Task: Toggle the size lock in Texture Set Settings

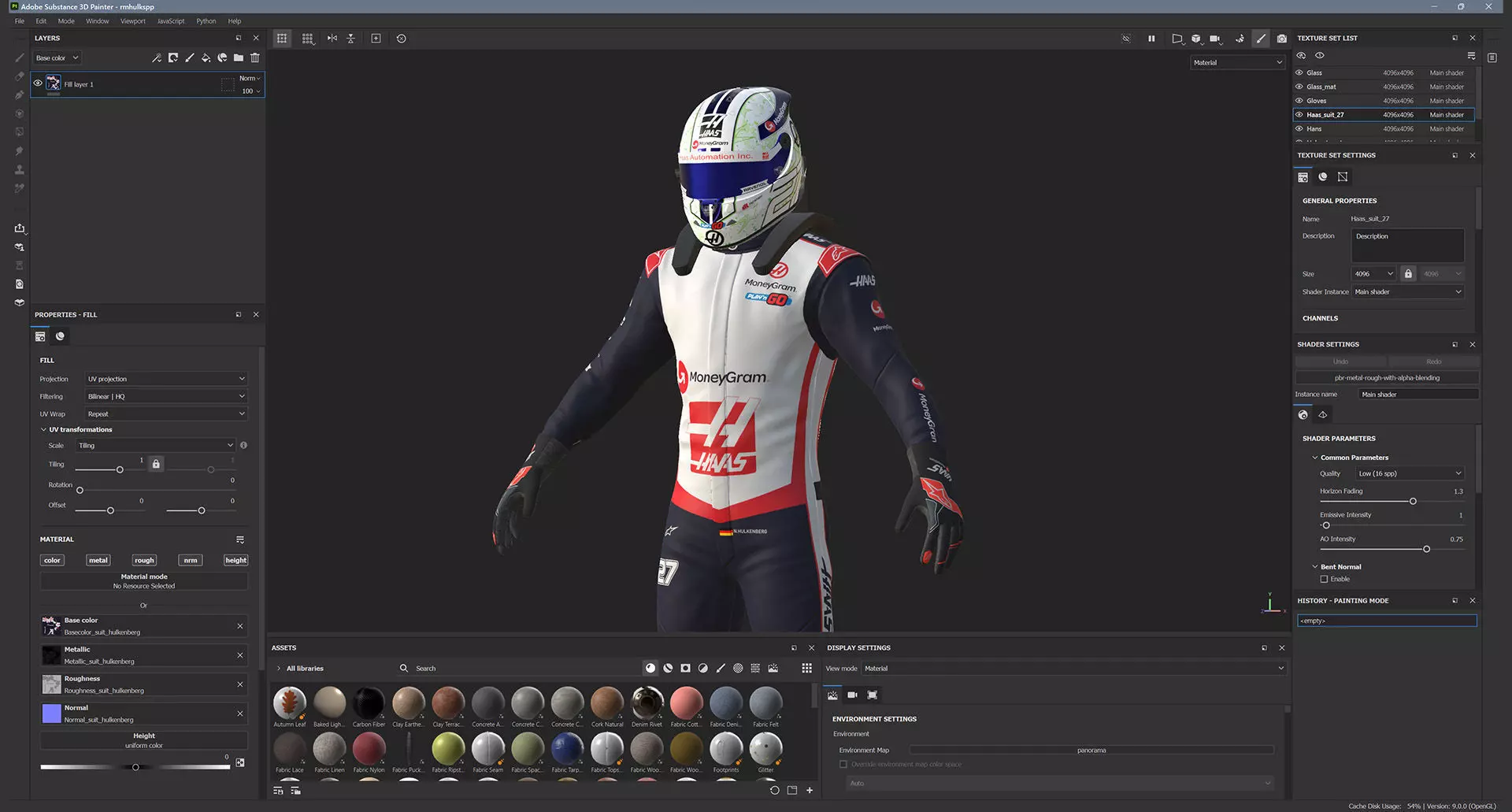Action: (x=1408, y=274)
